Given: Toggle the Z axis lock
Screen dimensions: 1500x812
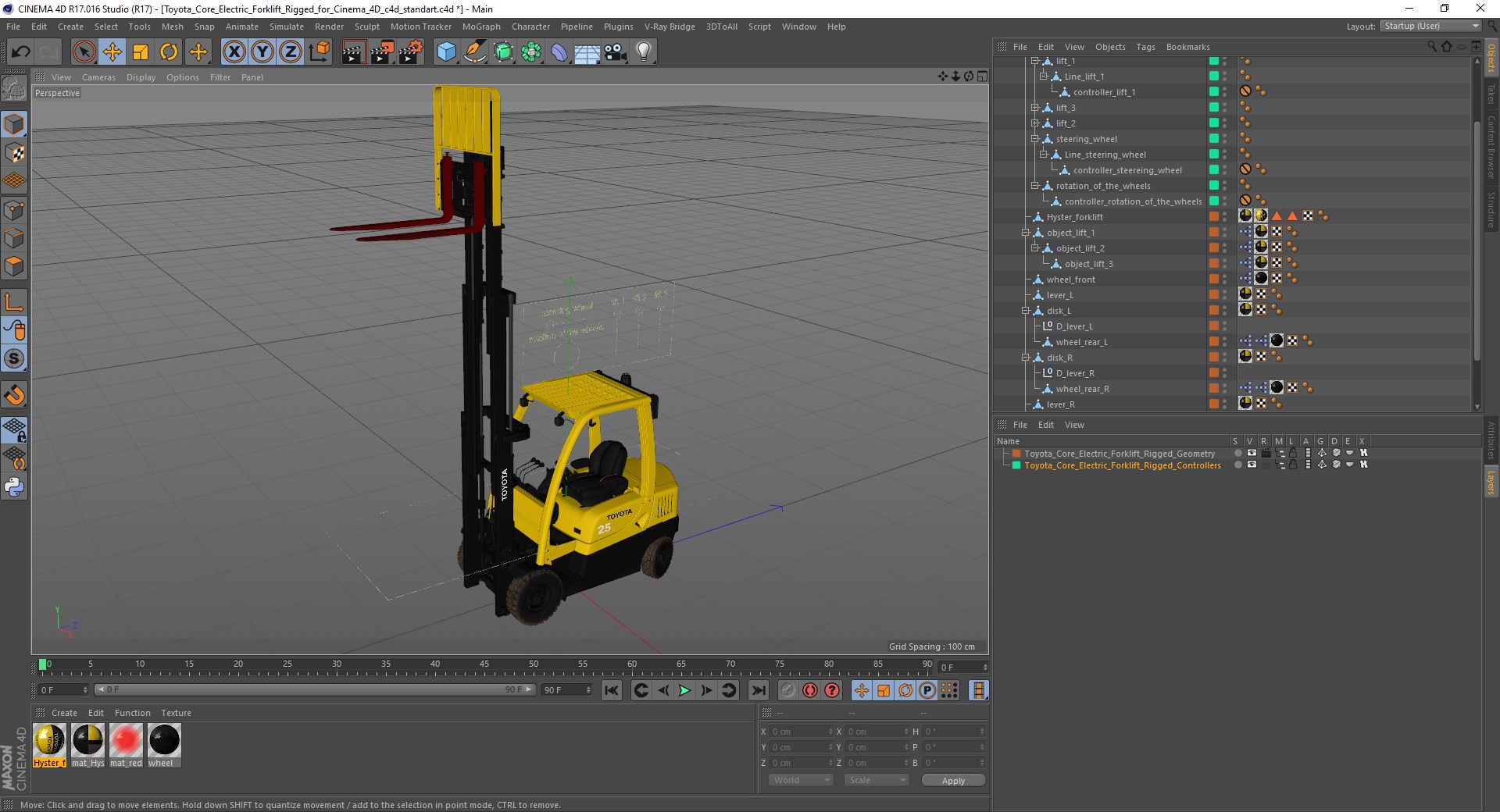Looking at the screenshot, I should coord(291,52).
